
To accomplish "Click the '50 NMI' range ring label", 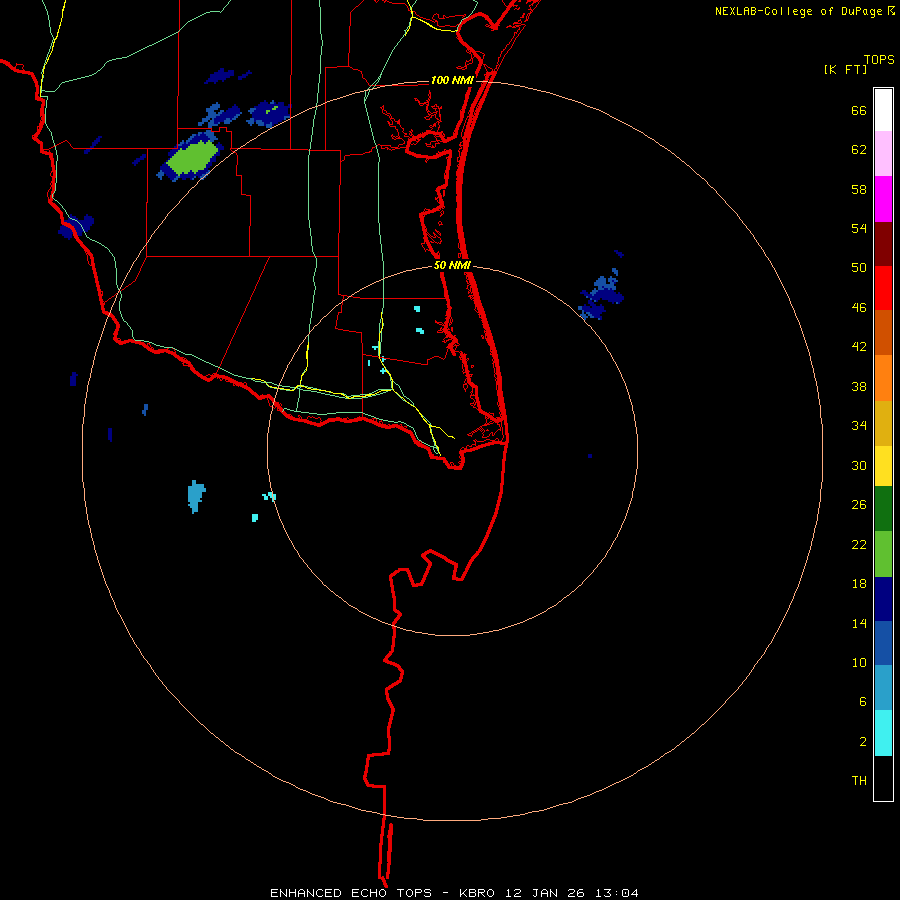I will coord(452,265).
